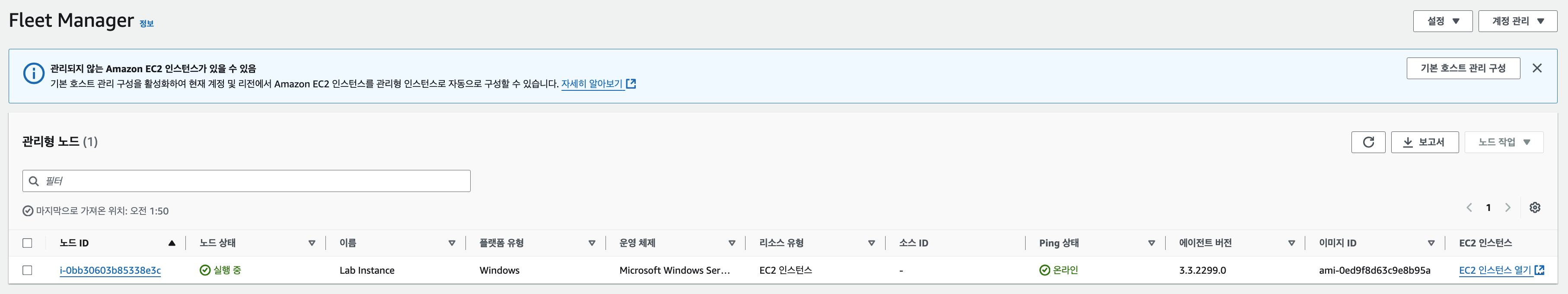Go to next page arrow
The height and width of the screenshot is (294, 1568).
tap(1508, 208)
